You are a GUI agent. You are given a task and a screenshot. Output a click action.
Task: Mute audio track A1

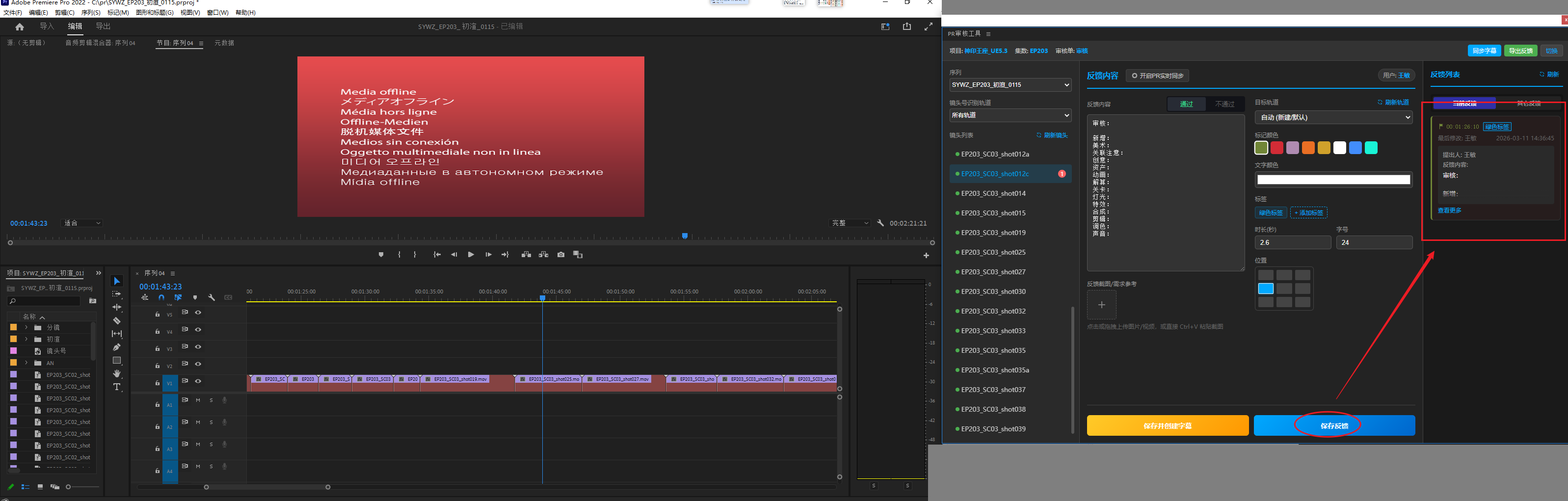point(198,400)
